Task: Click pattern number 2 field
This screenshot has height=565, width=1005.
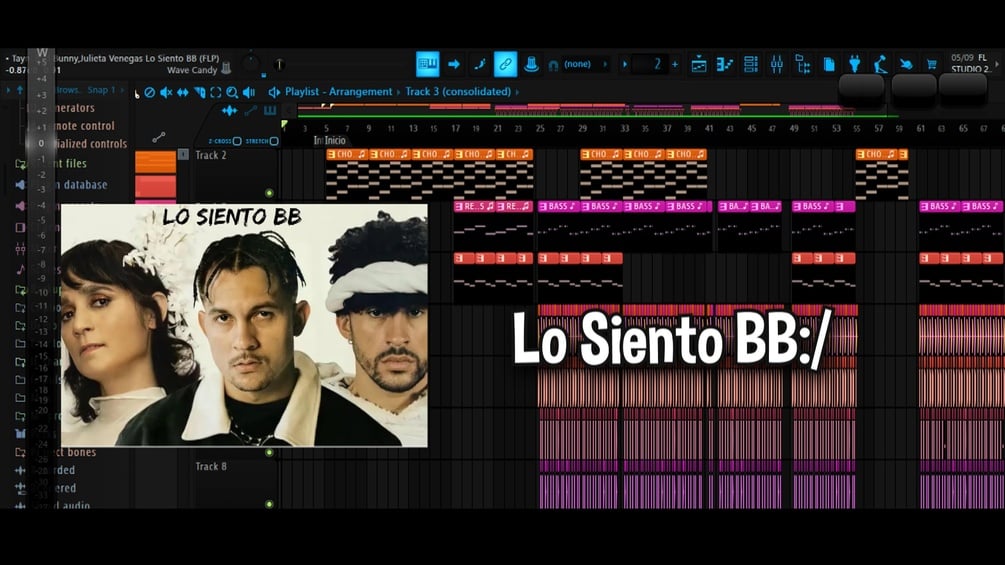Action: pyautogui.click(x=651, y=64)
